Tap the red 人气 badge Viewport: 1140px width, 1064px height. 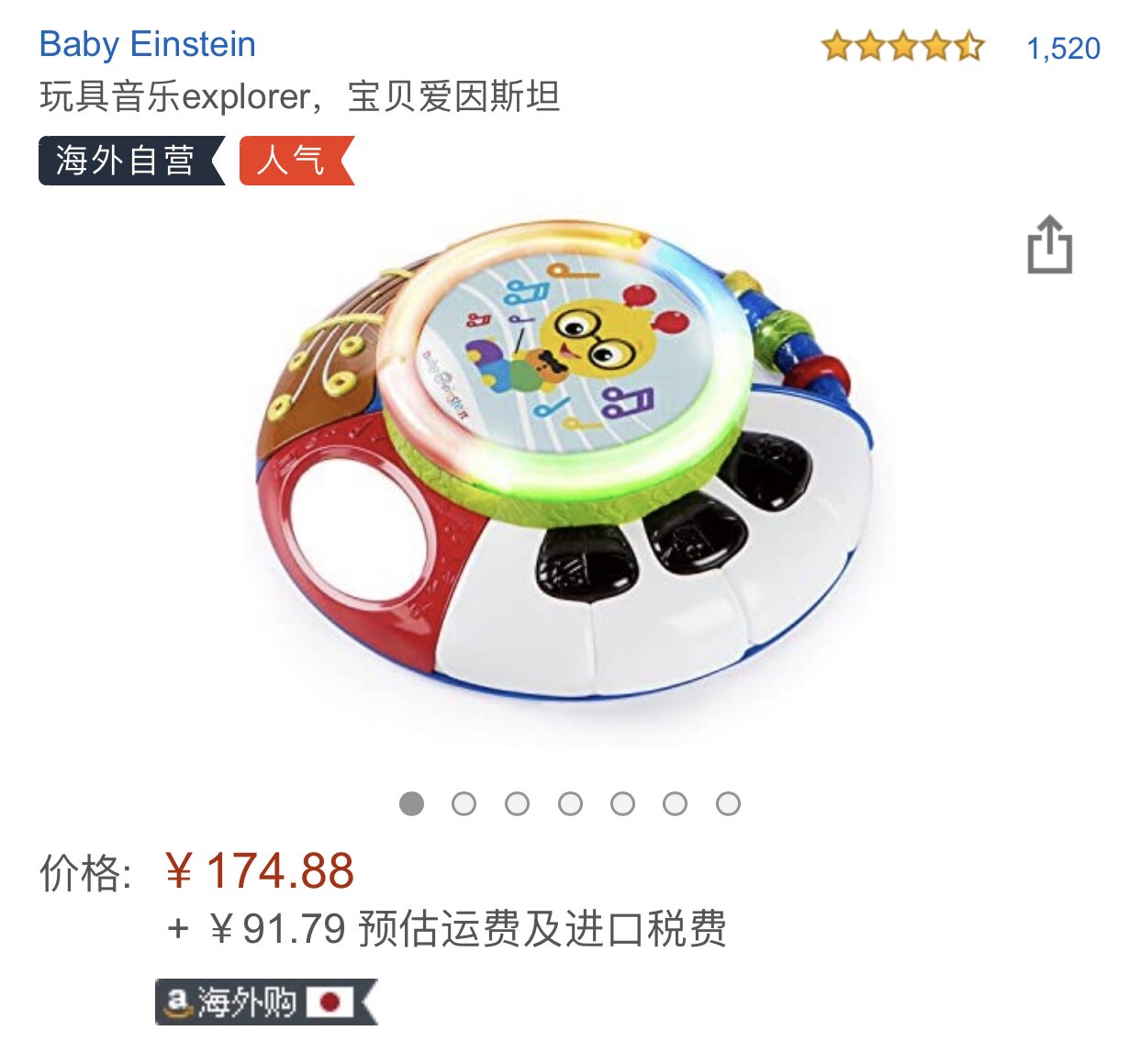point(296,161)
